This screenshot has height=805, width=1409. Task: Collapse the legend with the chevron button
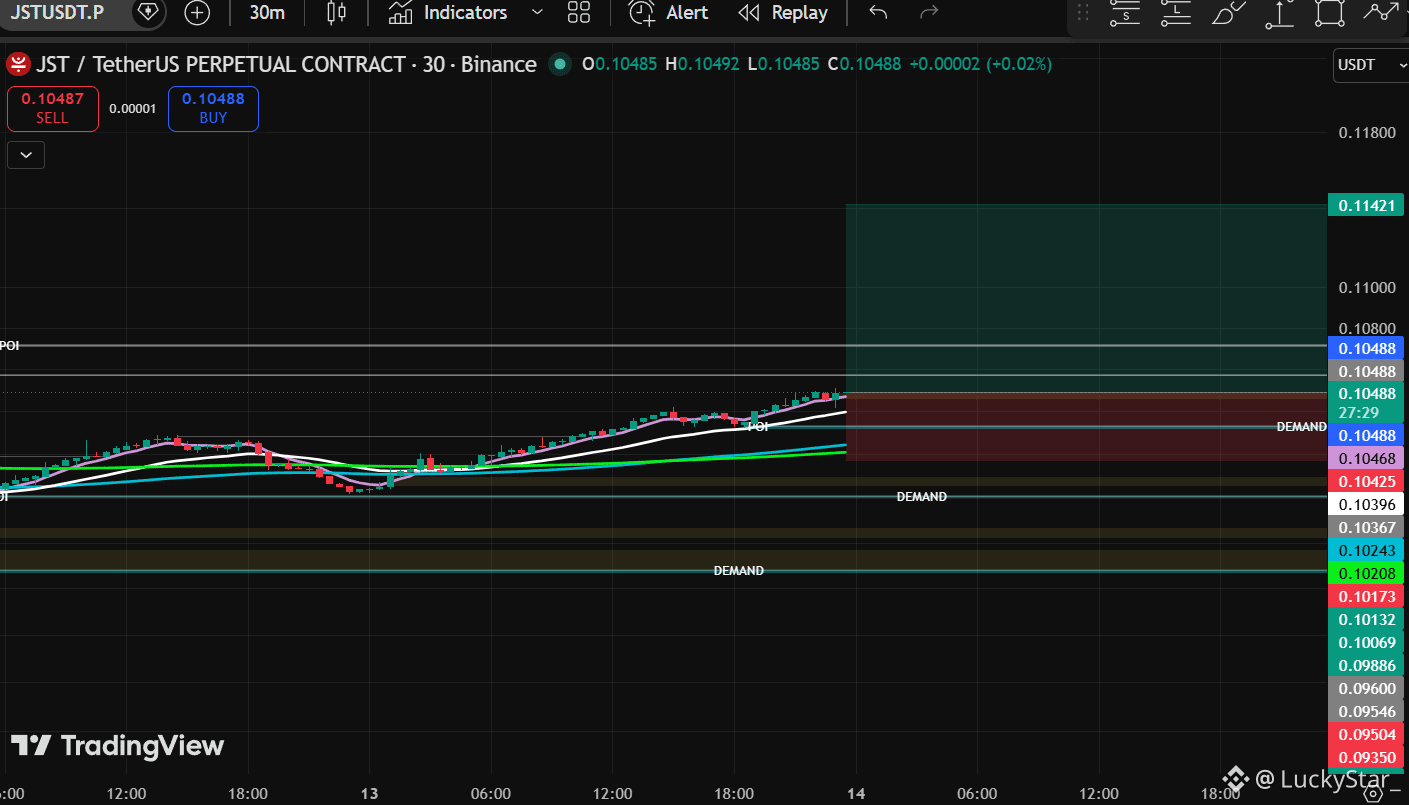25,155
